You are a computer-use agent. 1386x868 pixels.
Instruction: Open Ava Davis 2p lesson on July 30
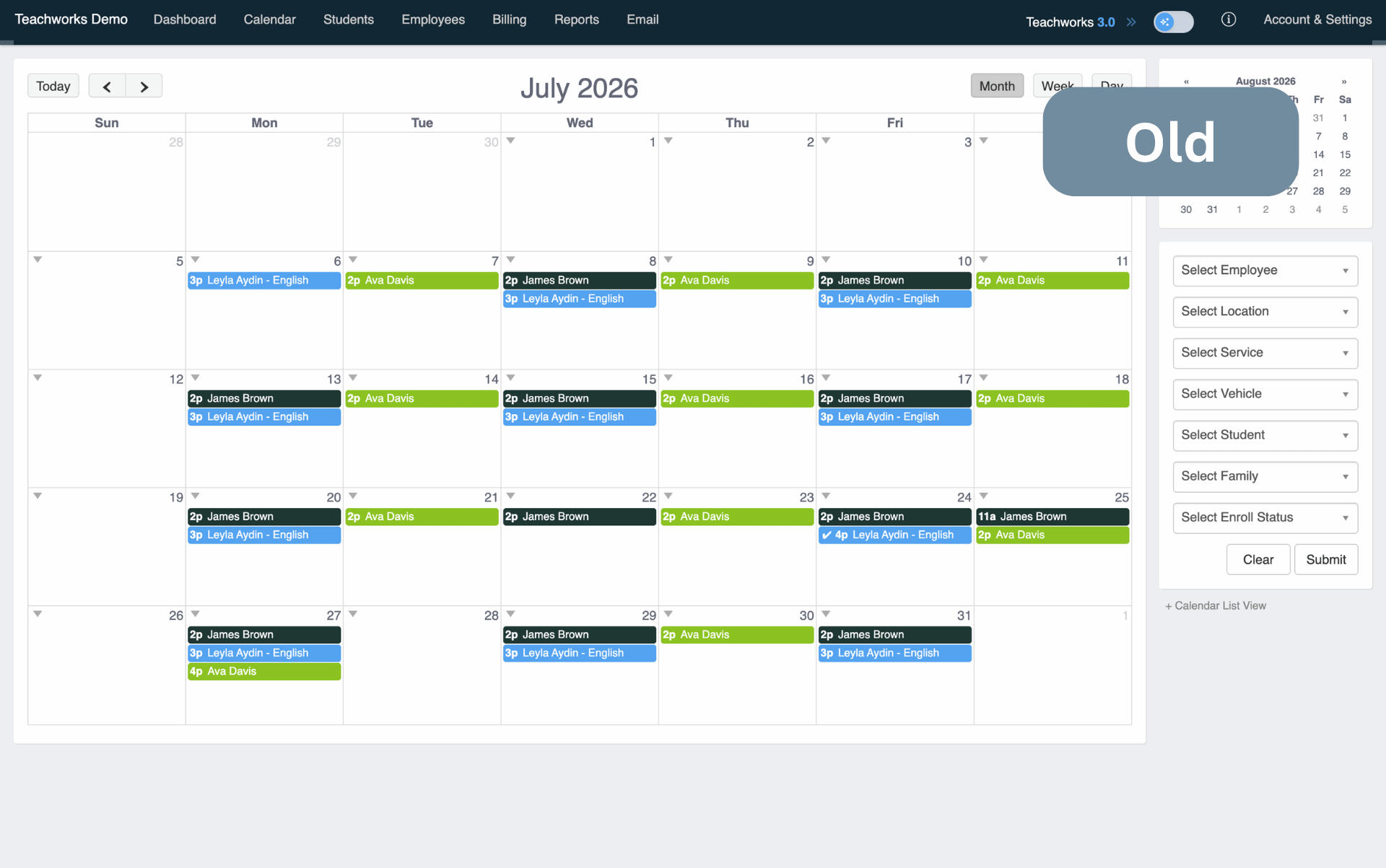click(x=738, y=635)
